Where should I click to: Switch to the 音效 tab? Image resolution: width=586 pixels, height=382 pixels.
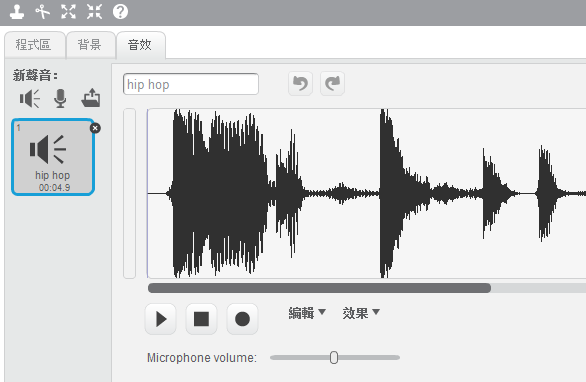tap(141, 45)
